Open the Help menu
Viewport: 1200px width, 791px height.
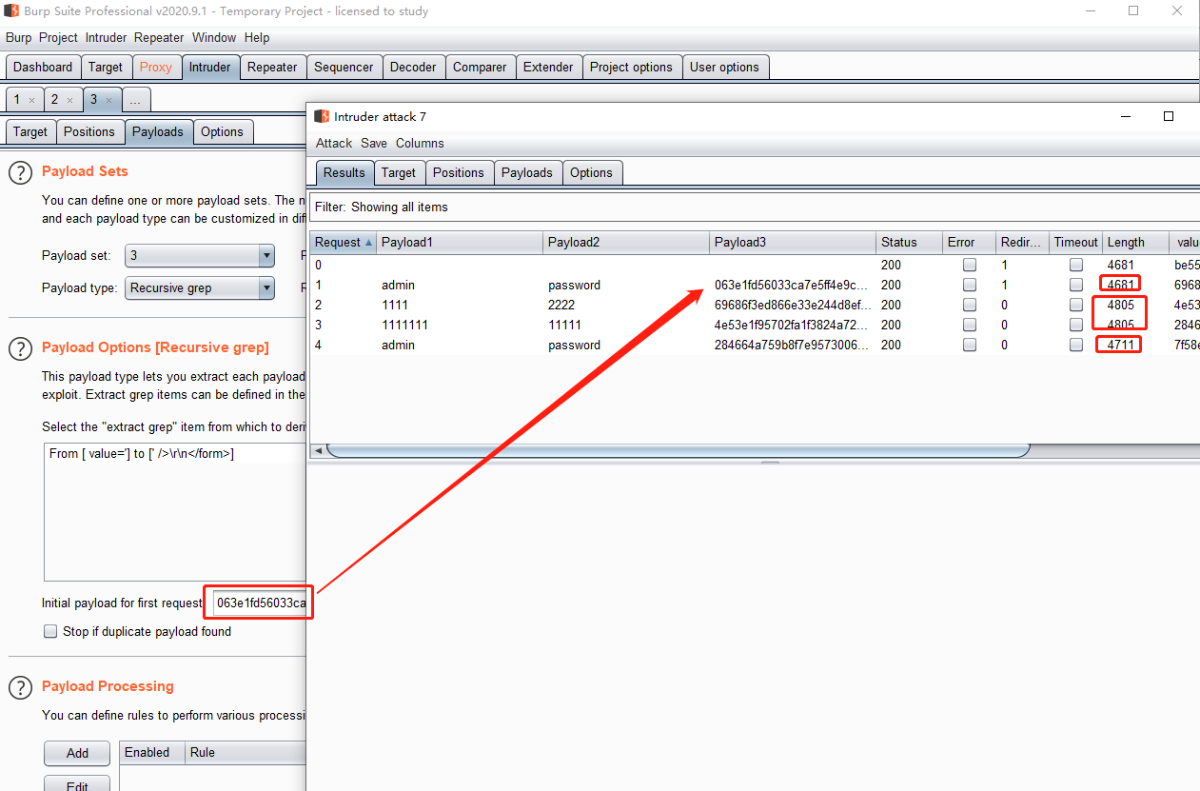tap(257, 38)
